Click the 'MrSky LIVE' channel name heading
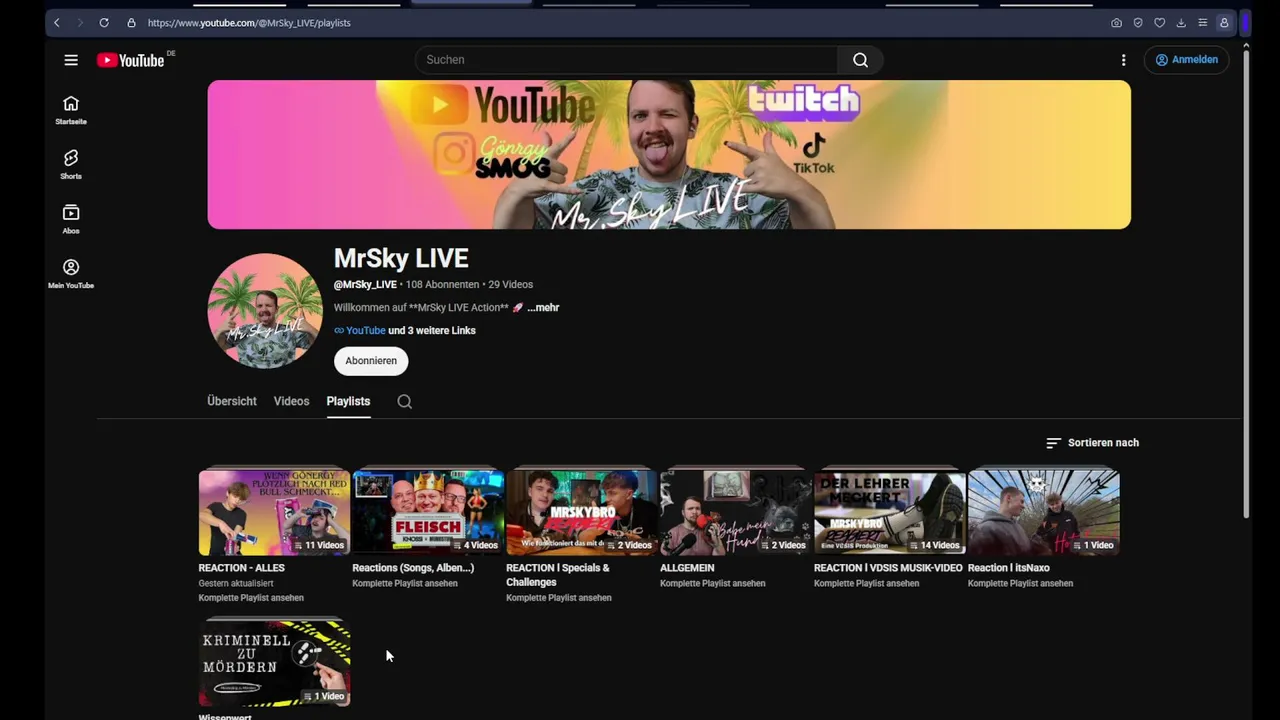 [x=401, y=259]
